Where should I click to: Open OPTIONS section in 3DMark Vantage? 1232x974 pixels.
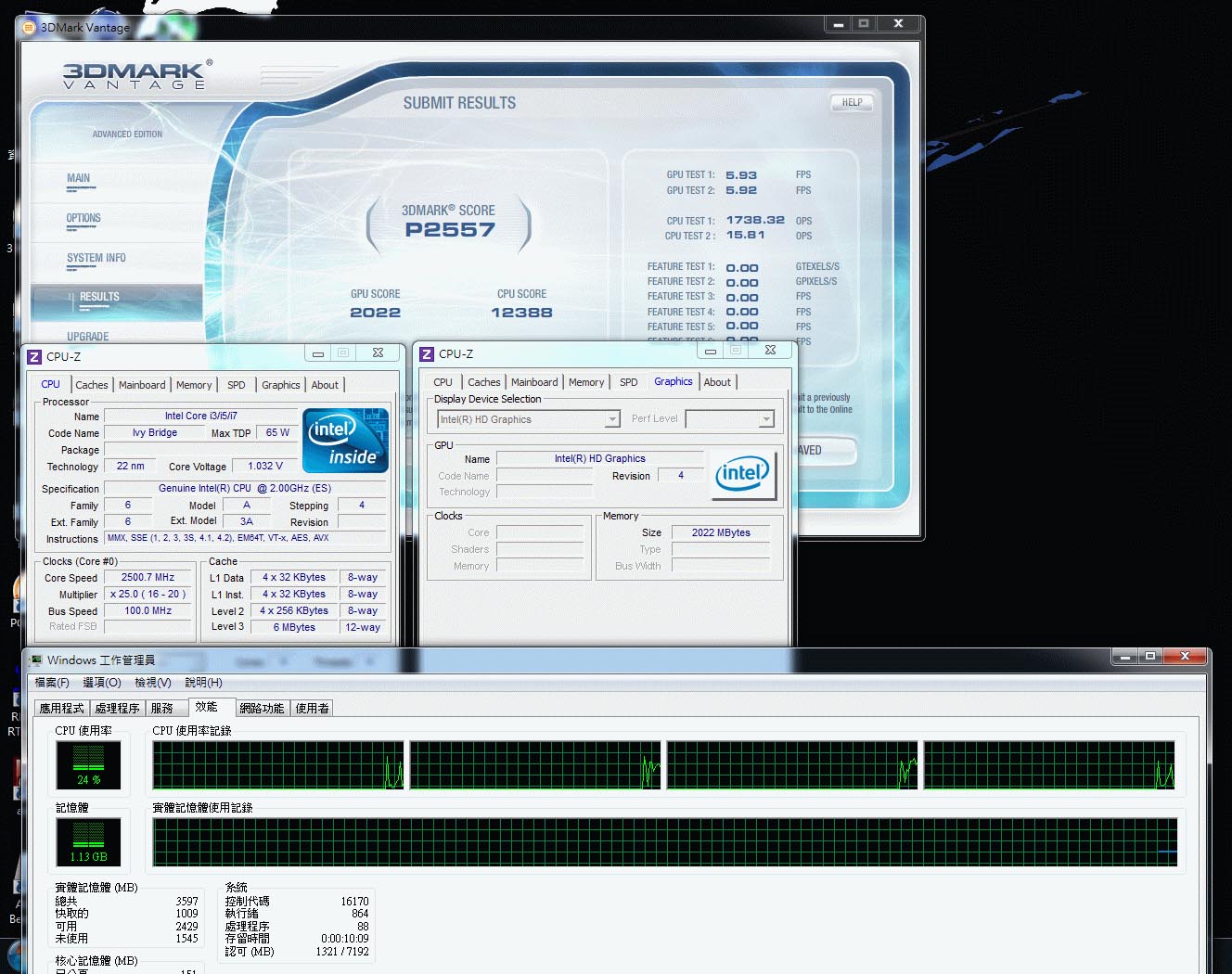click(83, 218)
